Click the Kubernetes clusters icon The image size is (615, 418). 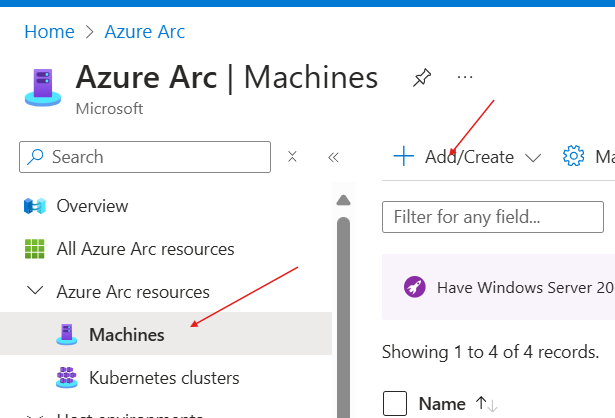point(67,378)
